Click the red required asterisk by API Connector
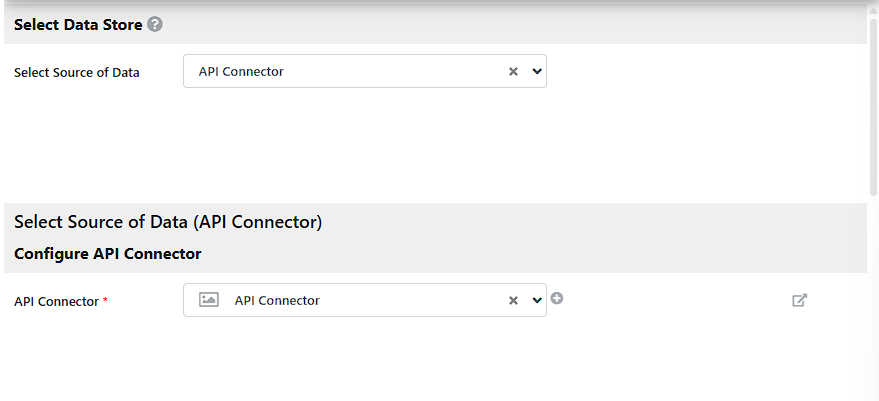Image resolution: width=879 pixels, height=401 pixels. point(106,300)
